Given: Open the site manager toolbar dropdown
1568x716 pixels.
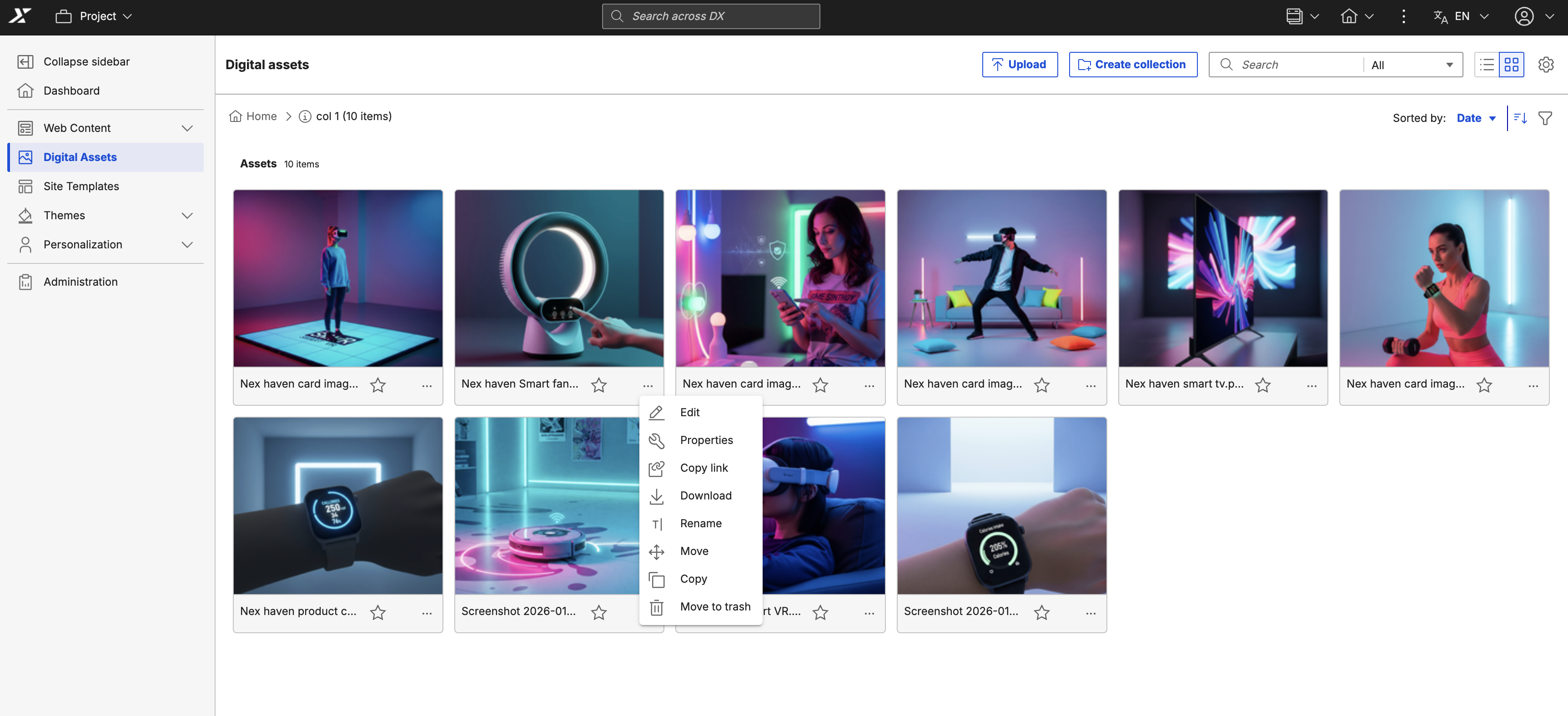Looking at the screenshot, I should point(1302,16).
